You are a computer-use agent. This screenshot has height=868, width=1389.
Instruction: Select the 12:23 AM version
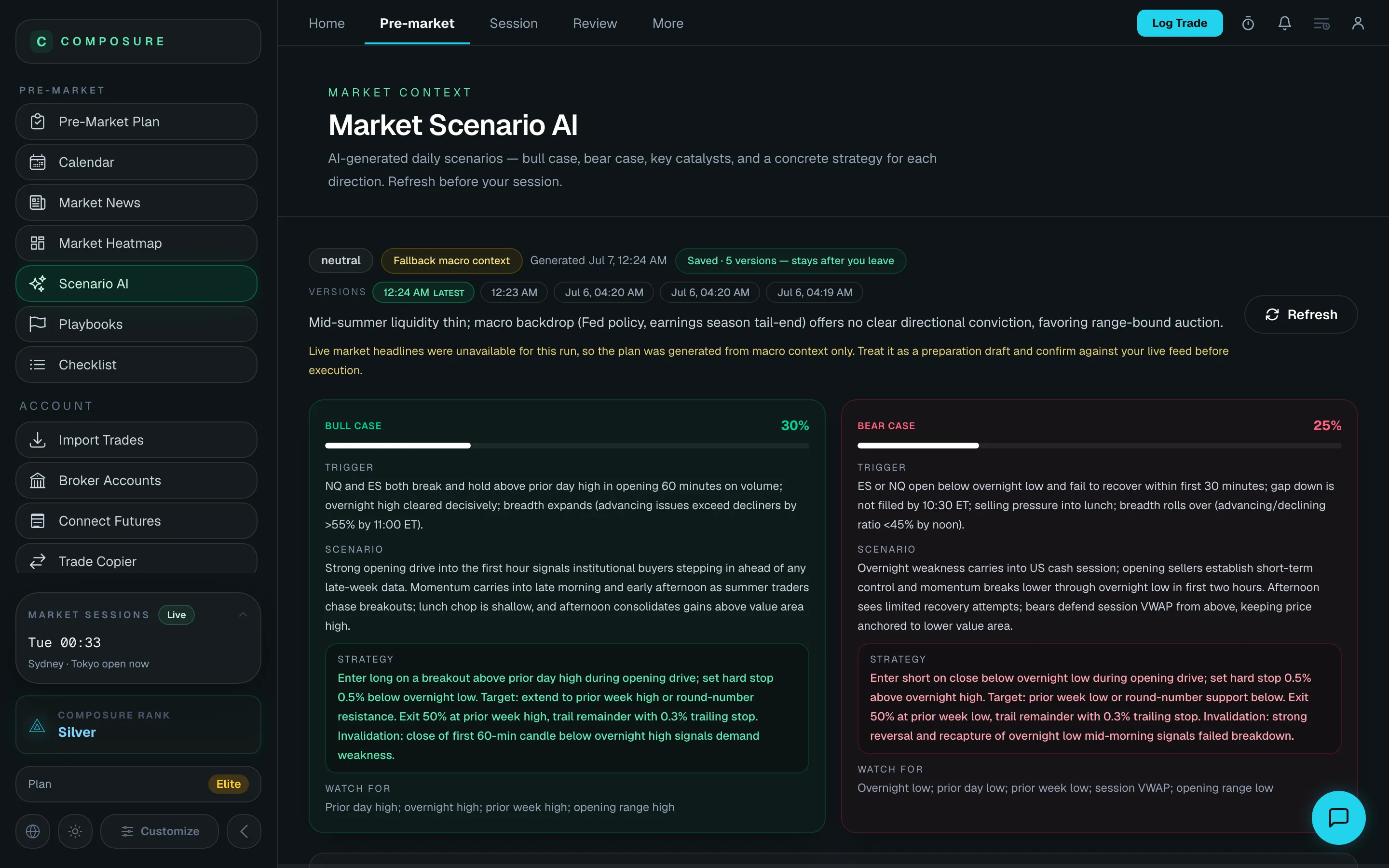coord(514,292)
